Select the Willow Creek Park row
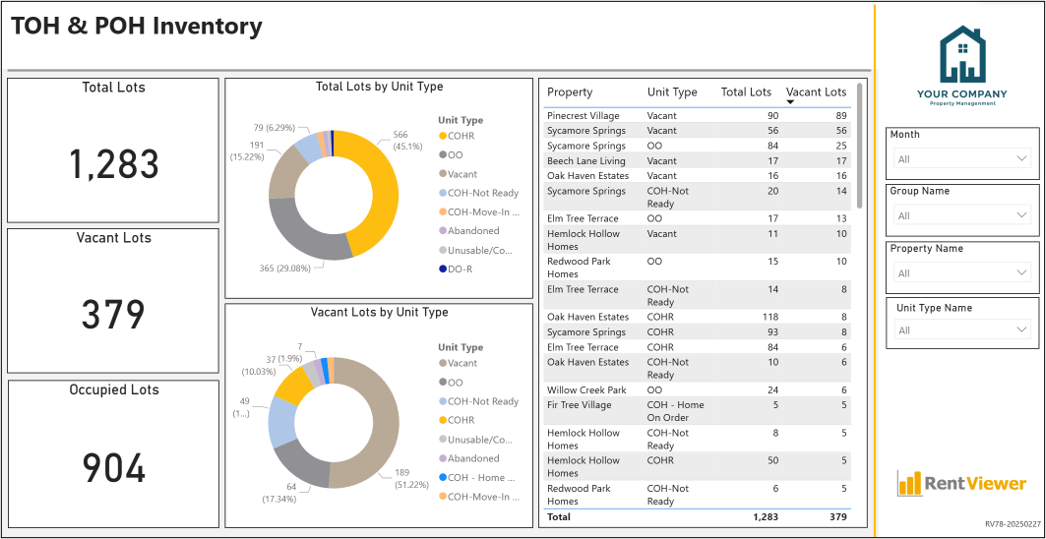1046x539 pixels. point(697,390)
